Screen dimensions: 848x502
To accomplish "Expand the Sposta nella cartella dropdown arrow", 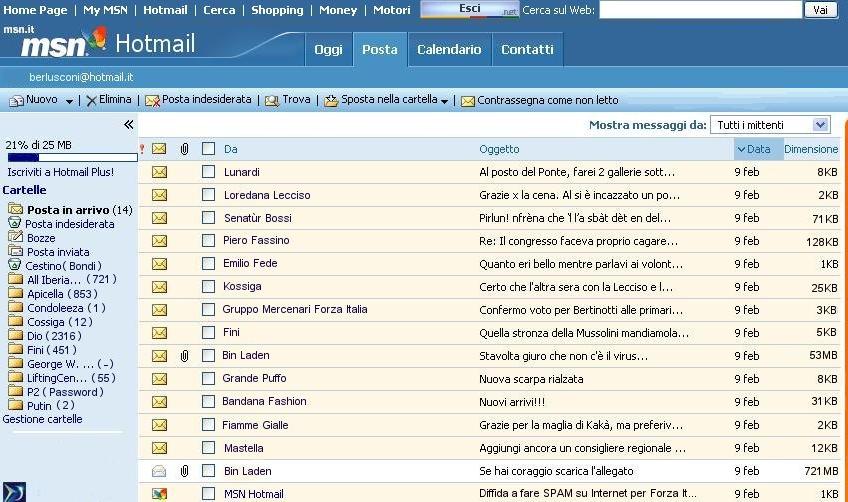I will tap(444, 101).
